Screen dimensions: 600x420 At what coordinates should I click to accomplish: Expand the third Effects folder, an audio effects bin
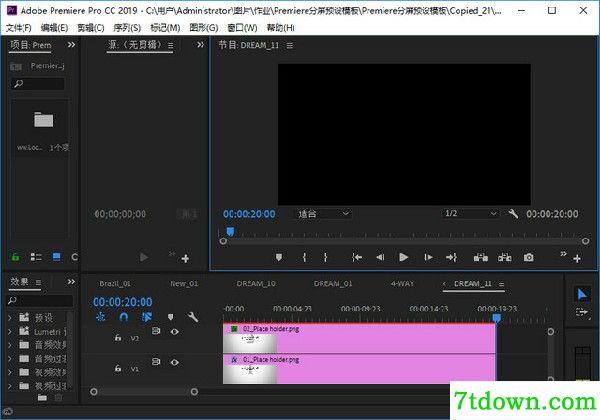tap(10, 345)
